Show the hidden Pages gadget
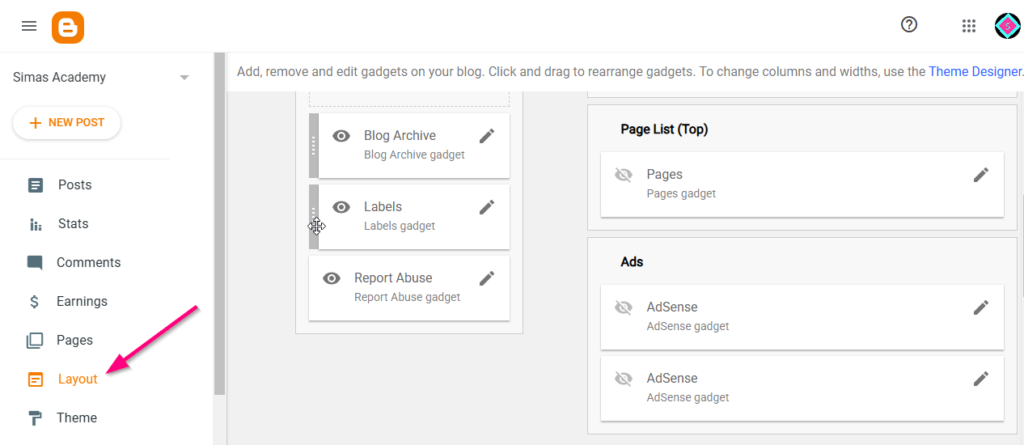This screenshot has height=445, width=1024. pyautogui.click(x=624, y=175)
